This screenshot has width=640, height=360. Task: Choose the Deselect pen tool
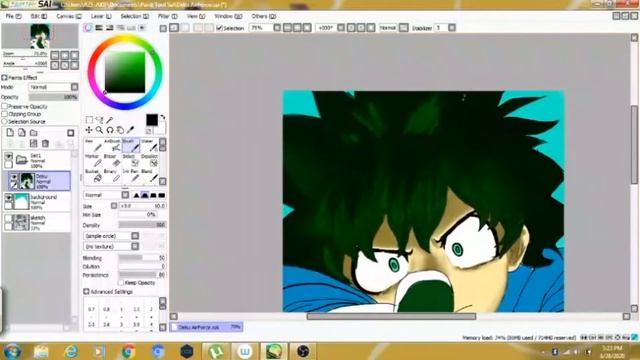[149, 160]
